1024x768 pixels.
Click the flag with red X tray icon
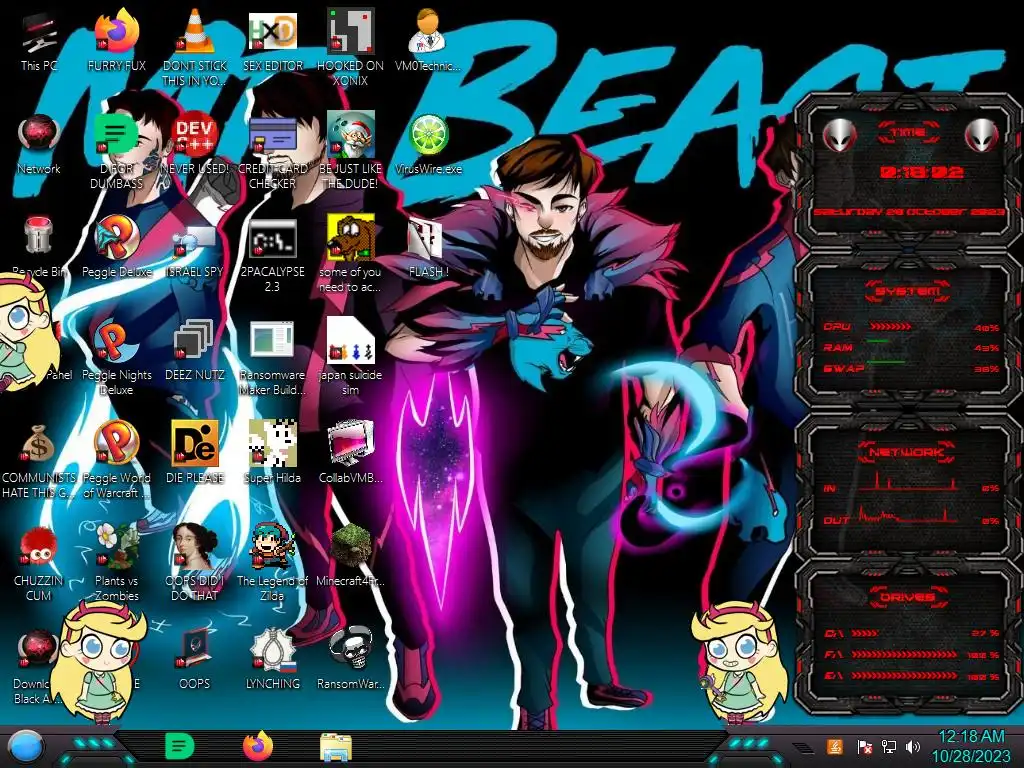[865, 746]
